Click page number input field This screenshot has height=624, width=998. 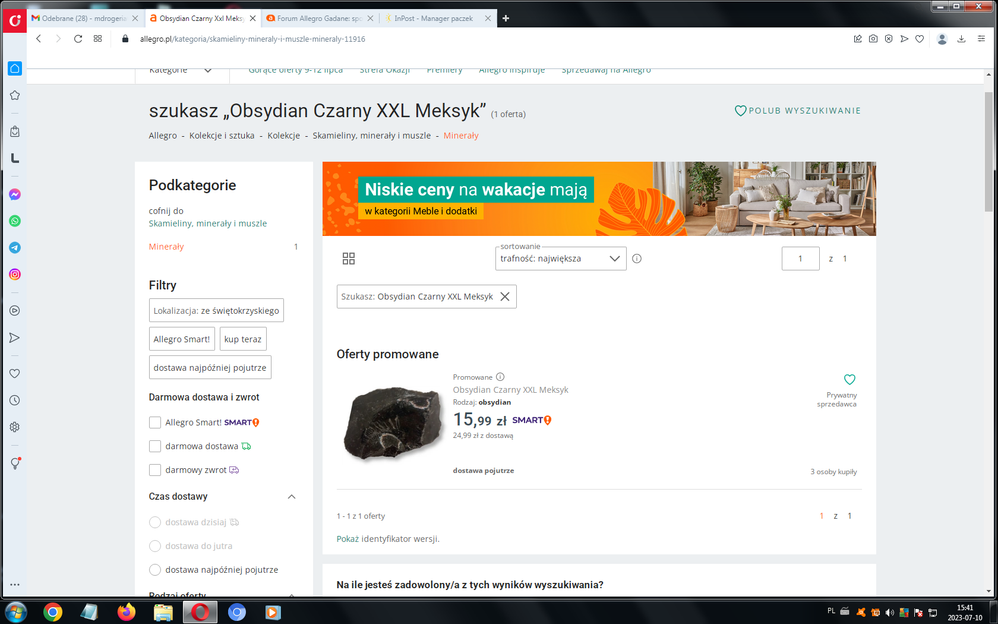(x=800, y=259)
